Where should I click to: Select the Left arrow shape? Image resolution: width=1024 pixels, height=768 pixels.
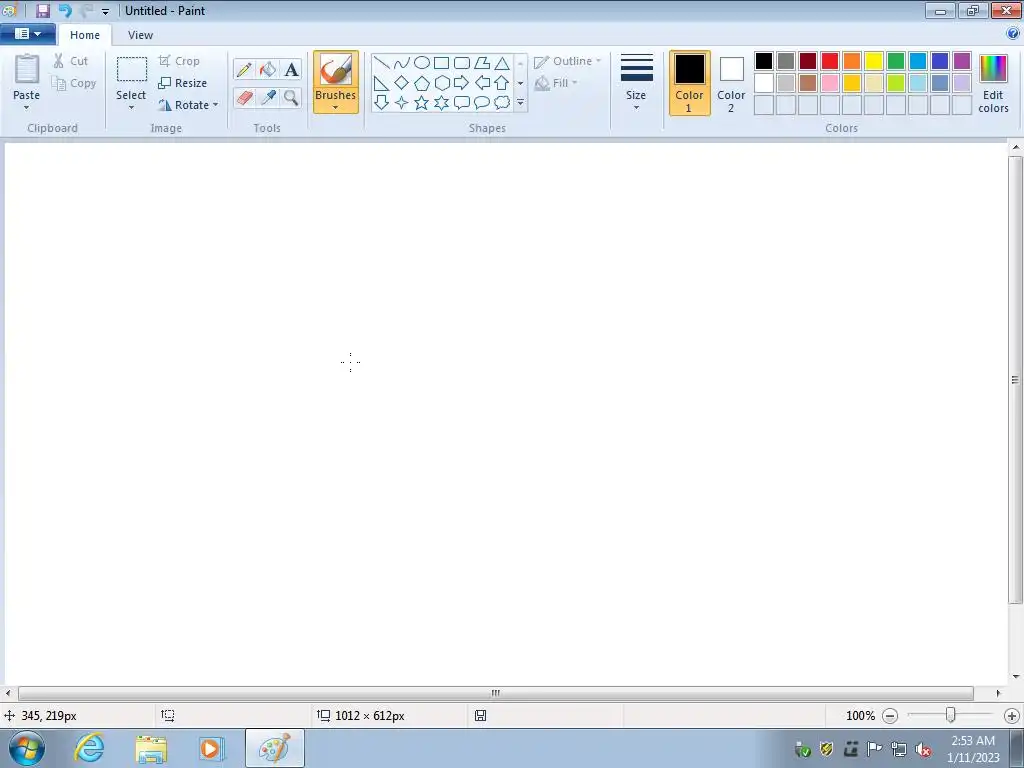[x=482, y=83]
